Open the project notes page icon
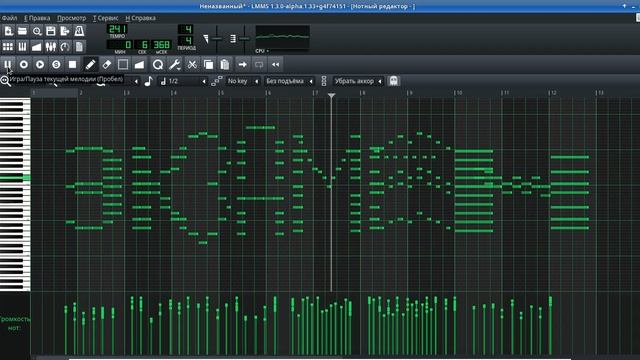Screen dimensions: 640x360 click(79, 47)
